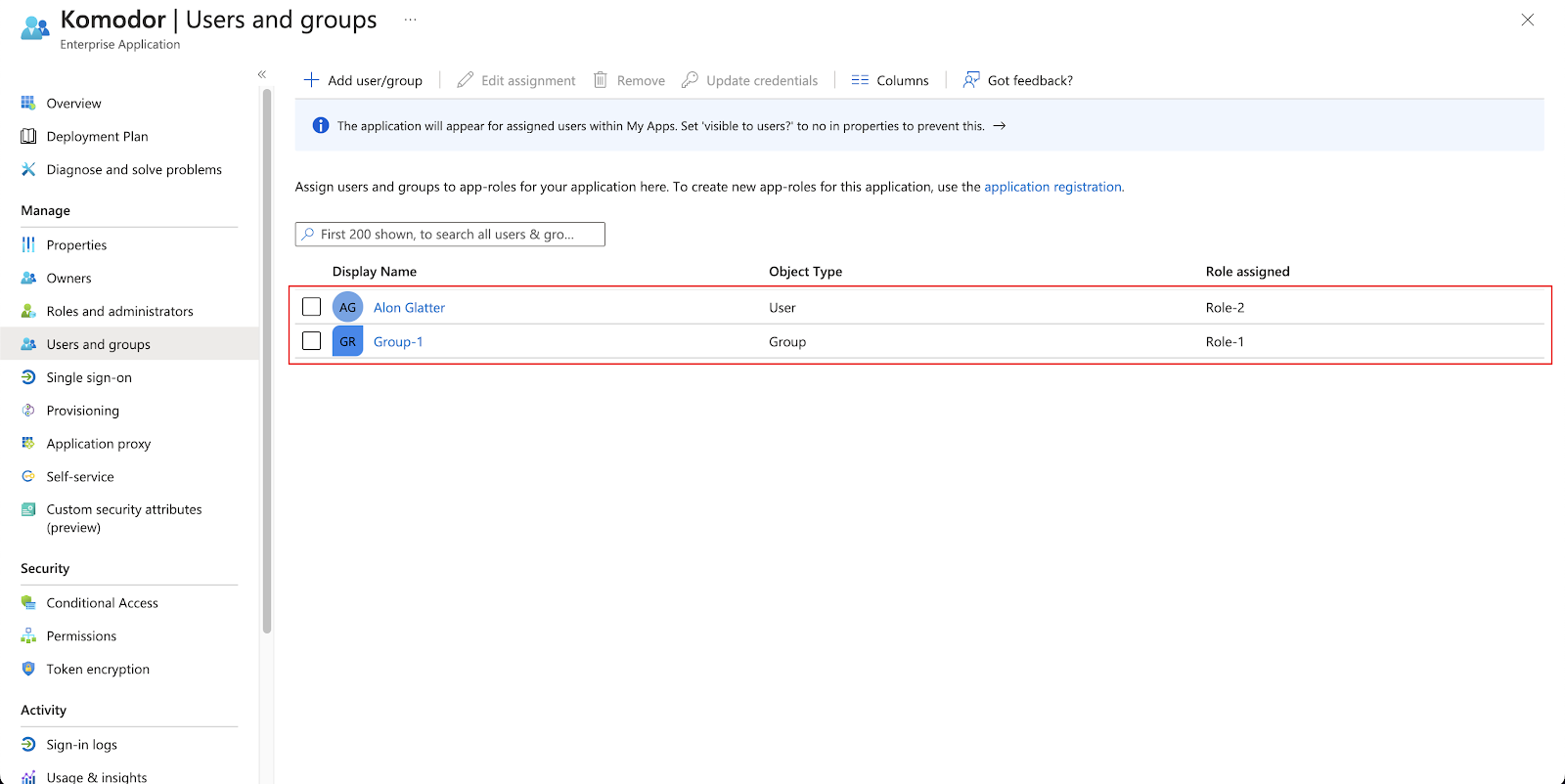1565x784 pixels.
Task: Select the Alon Glatter row checkbox
Action: tap(311, 307)
